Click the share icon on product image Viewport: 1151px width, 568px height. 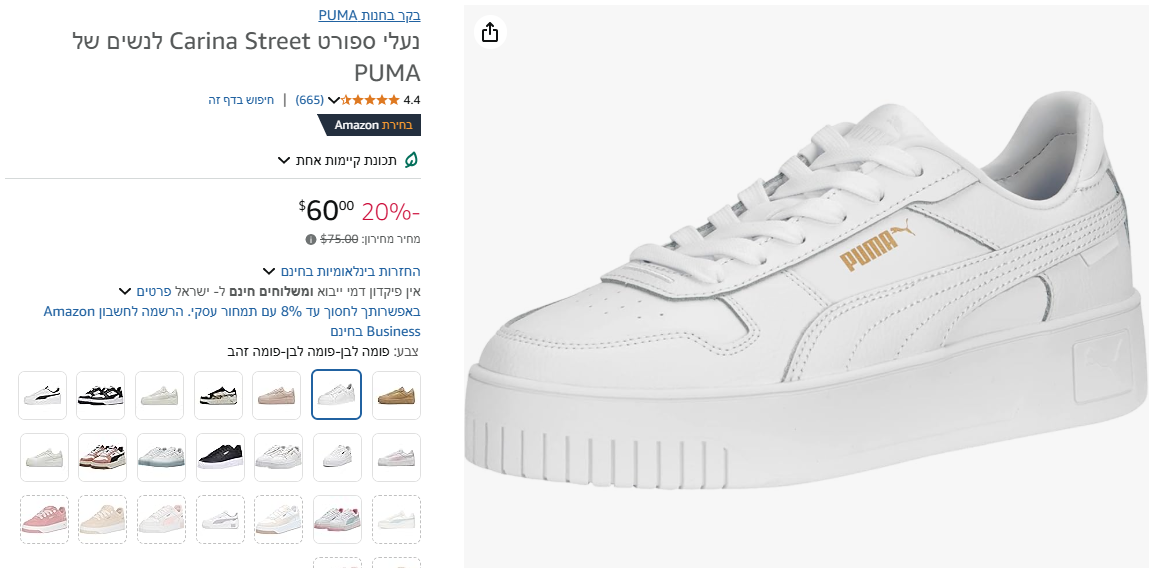pyautogui.click(x=489, y=33)
